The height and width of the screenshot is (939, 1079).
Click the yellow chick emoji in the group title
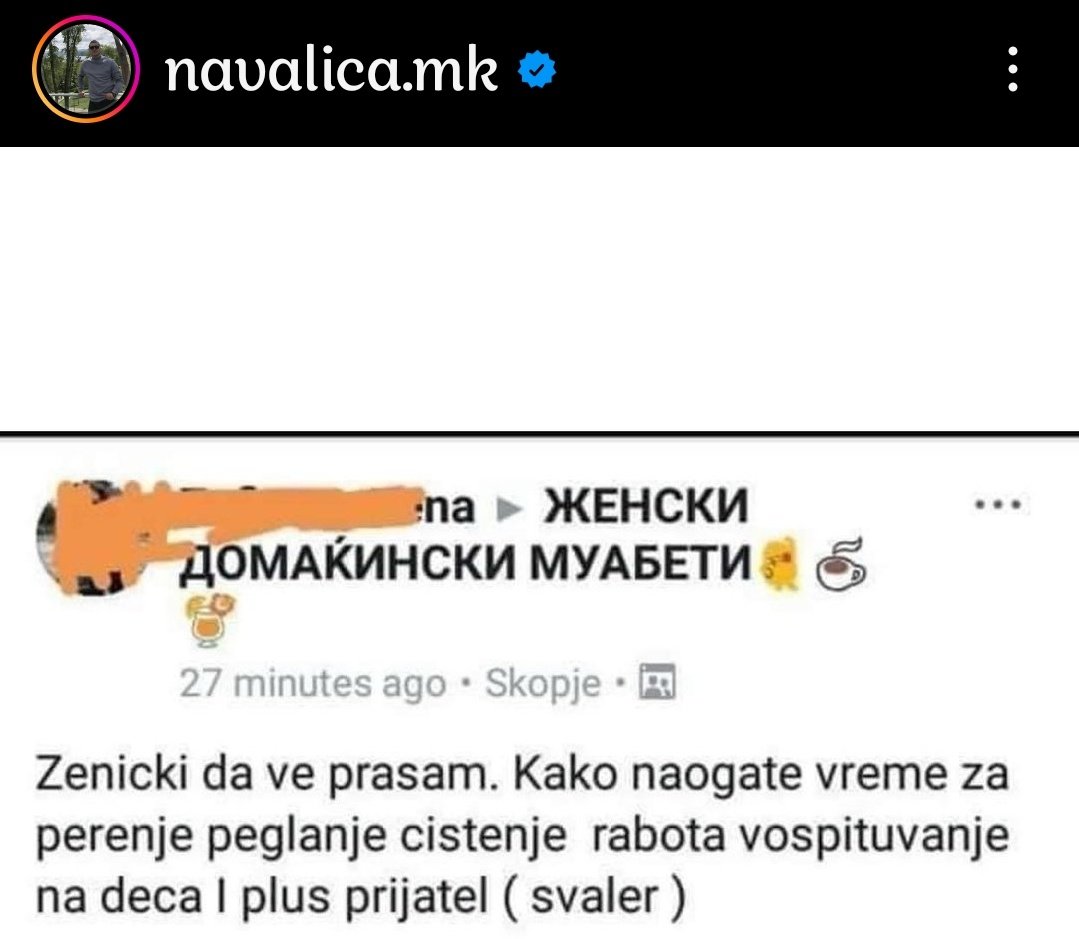[x=779, y=563]
